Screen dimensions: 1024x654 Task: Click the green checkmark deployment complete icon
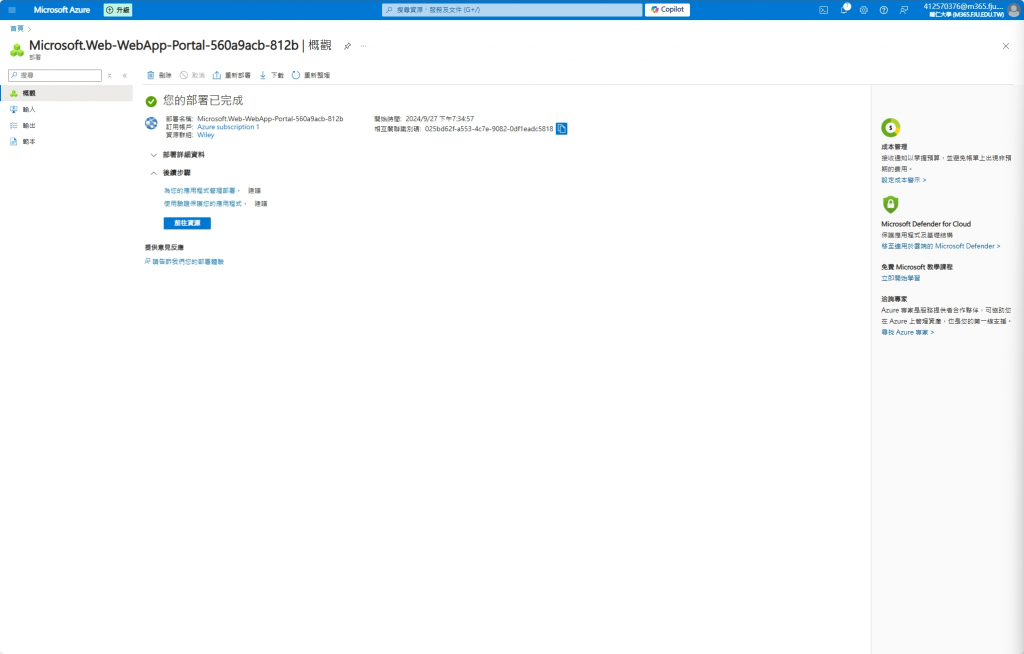[151, 101]
